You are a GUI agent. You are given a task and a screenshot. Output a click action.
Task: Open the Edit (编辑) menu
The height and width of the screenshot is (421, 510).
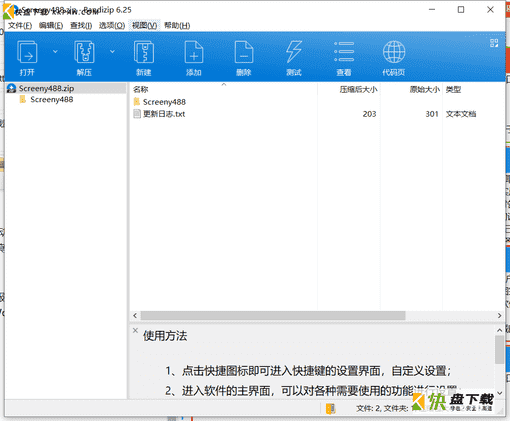[51, 26]
